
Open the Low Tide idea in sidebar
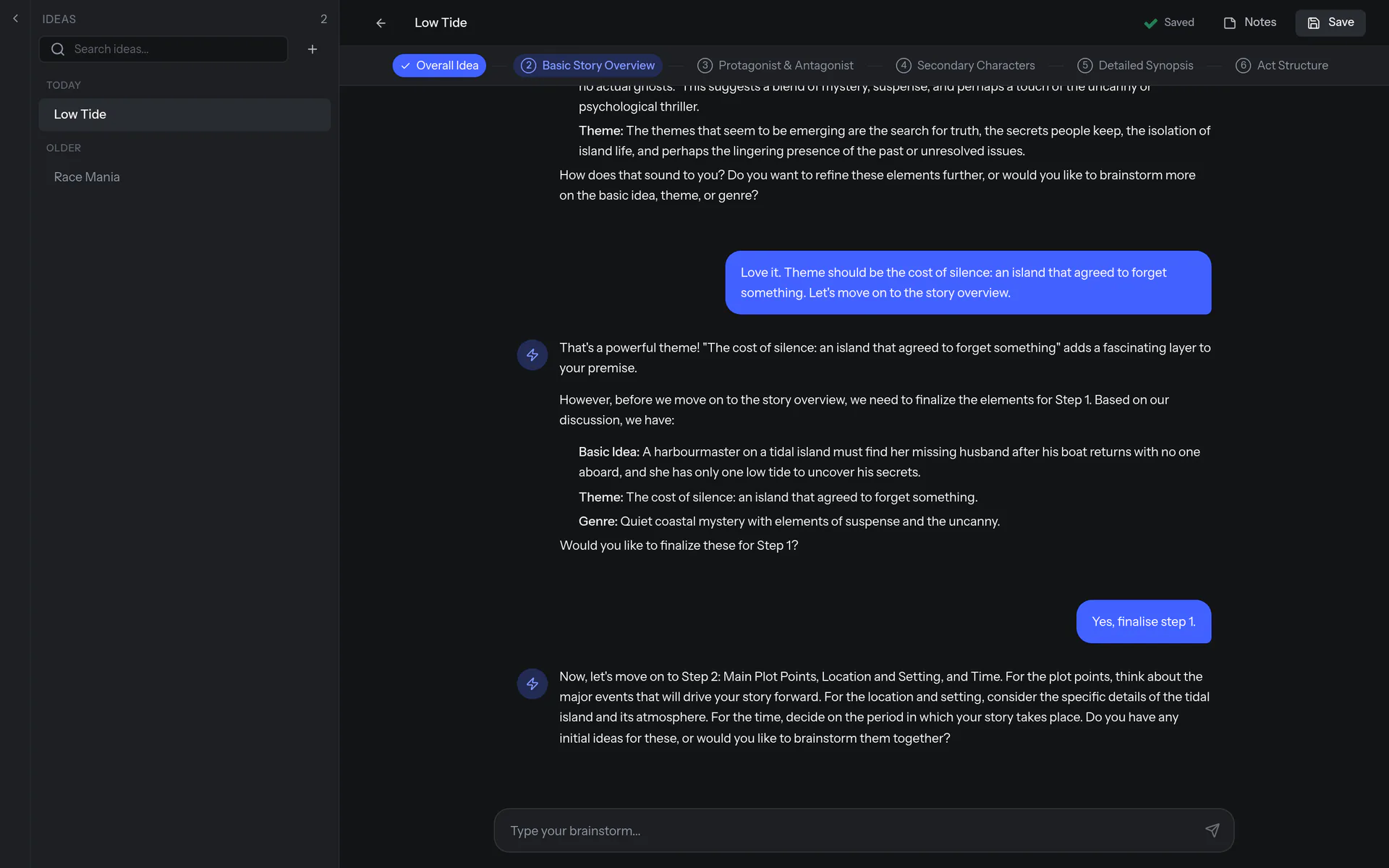pyautogui.click(x=184, y=114)
